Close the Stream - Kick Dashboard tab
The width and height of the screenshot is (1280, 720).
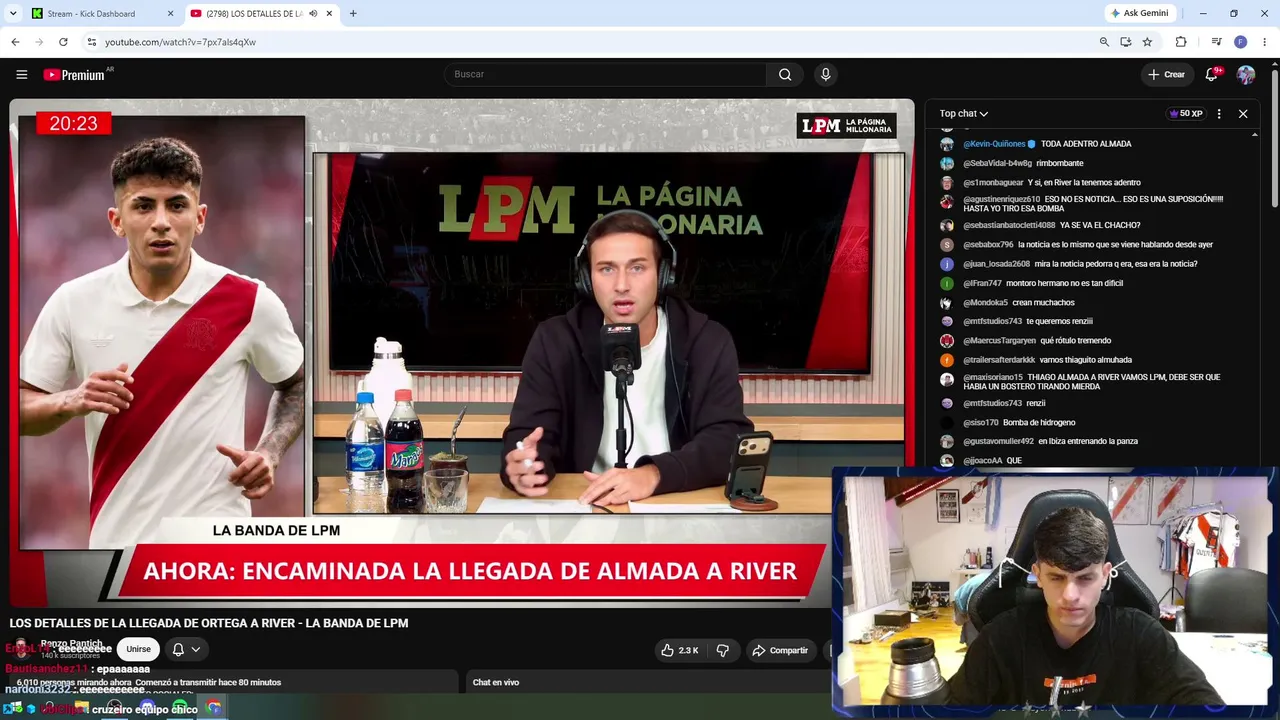[170, 14]
